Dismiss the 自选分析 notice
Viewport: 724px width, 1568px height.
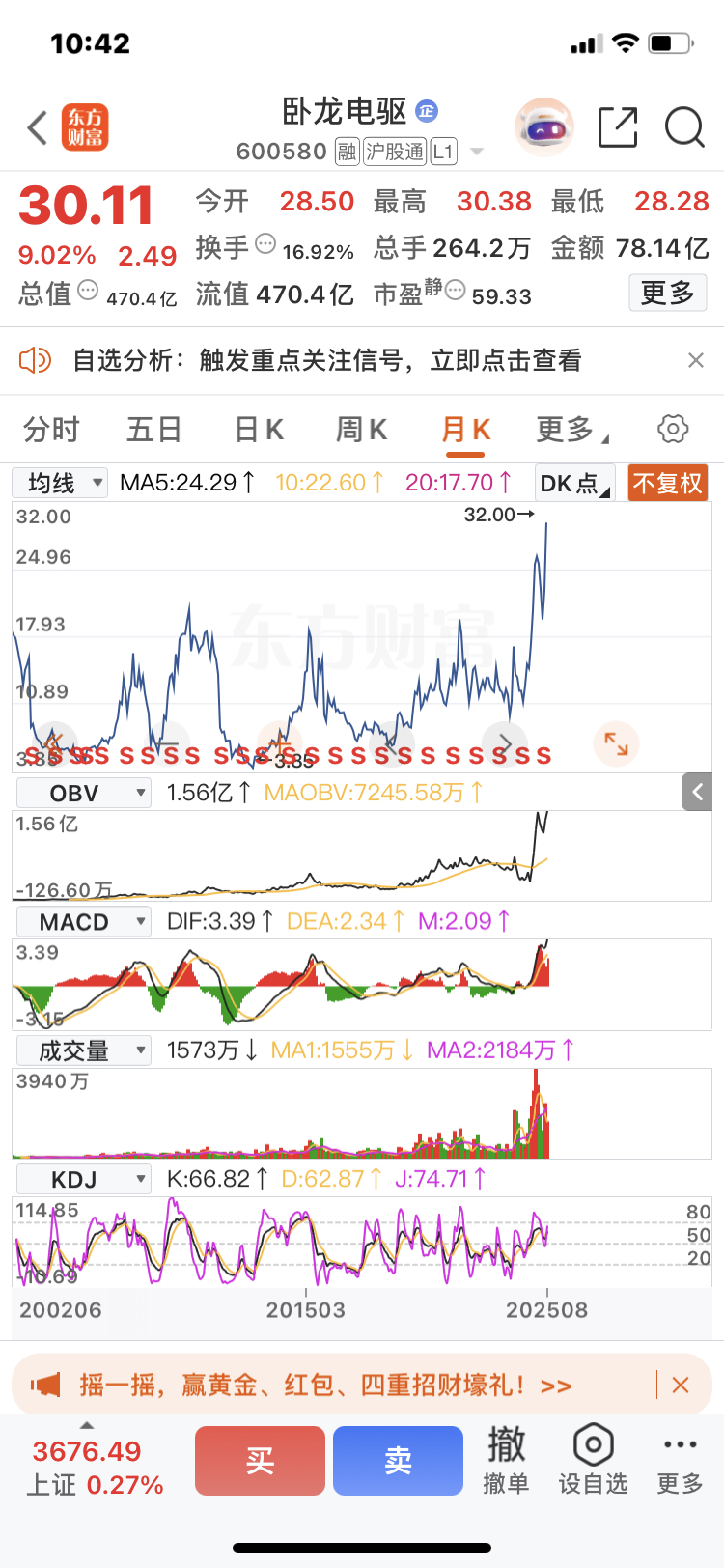(695, 360)
